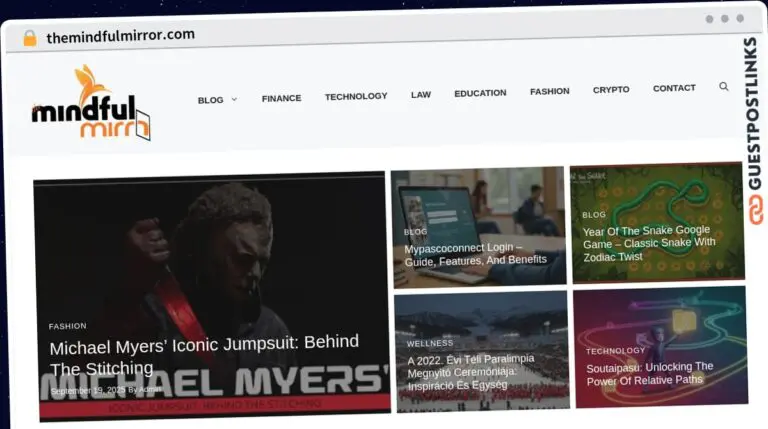Open the A 2022. Évi Téli Paralimpia article
This screenshot has height=429, width=768.
click(x=470, y=372)
